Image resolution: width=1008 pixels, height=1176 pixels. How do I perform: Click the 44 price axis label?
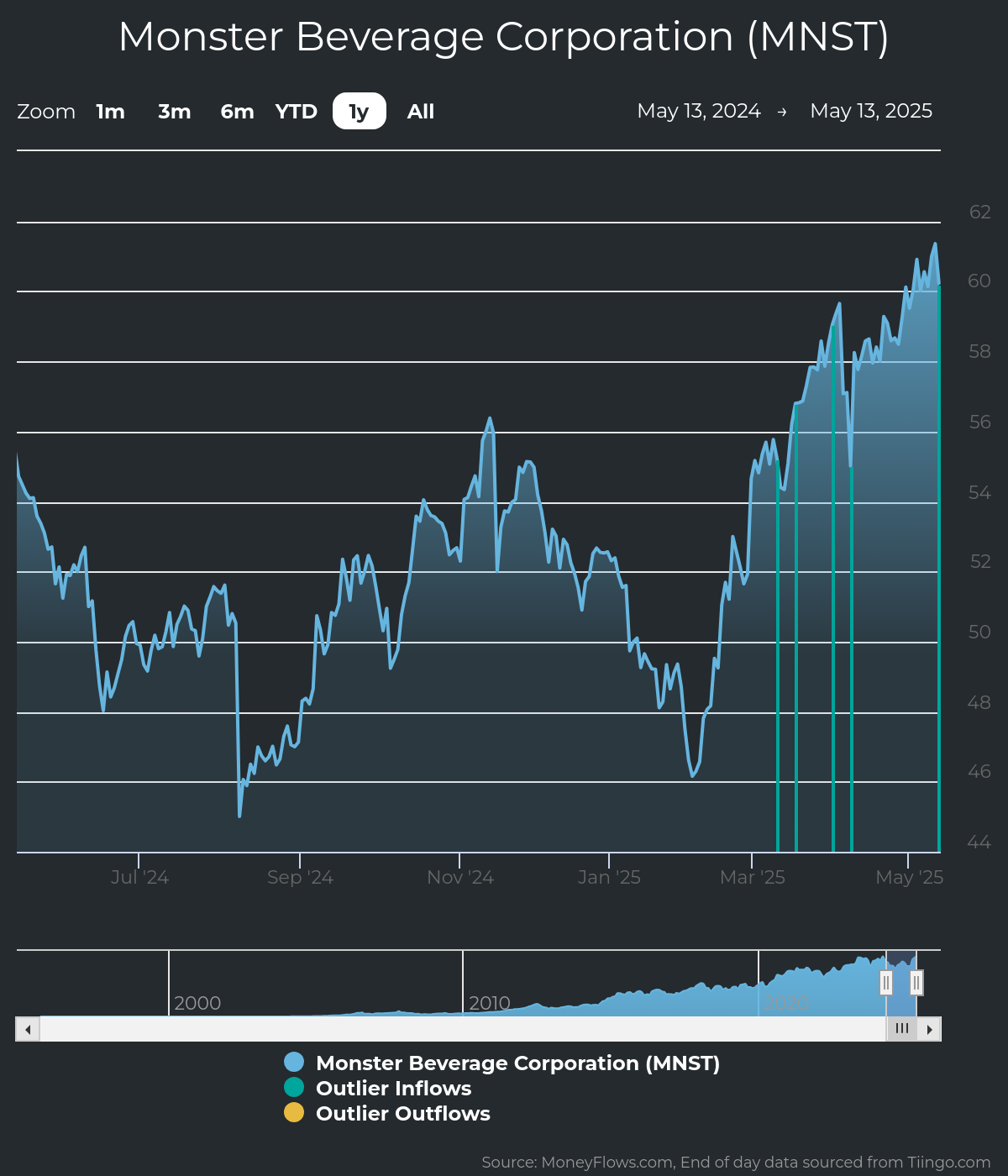(979, 842)
